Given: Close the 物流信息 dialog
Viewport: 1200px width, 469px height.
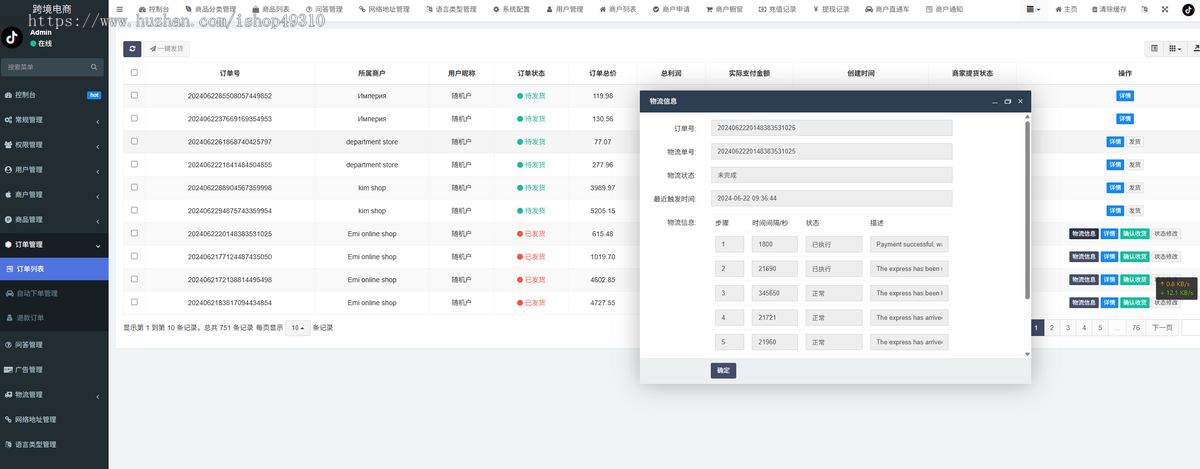Looking at the screenshot, I should click(x=1020, y=101).
